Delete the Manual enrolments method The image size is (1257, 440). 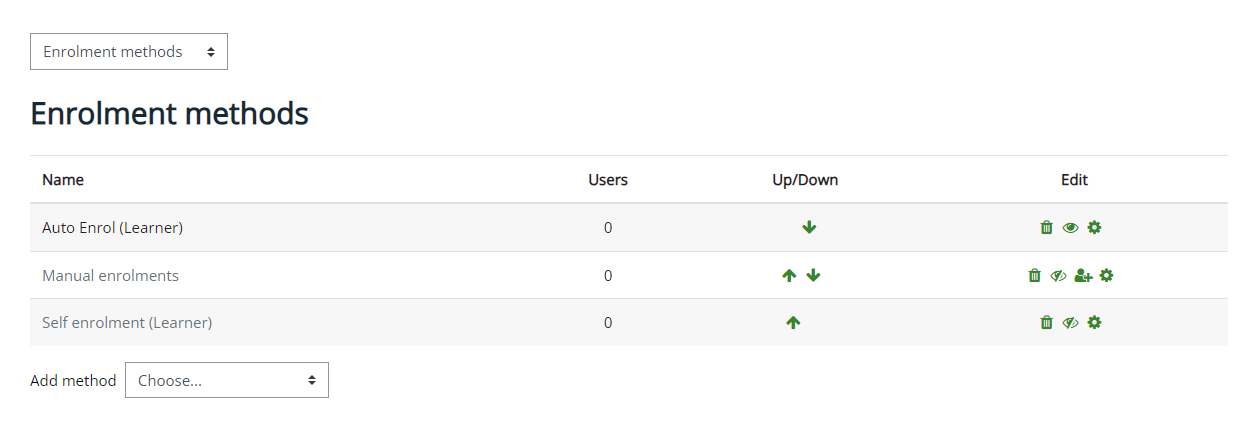(1035, 275)
